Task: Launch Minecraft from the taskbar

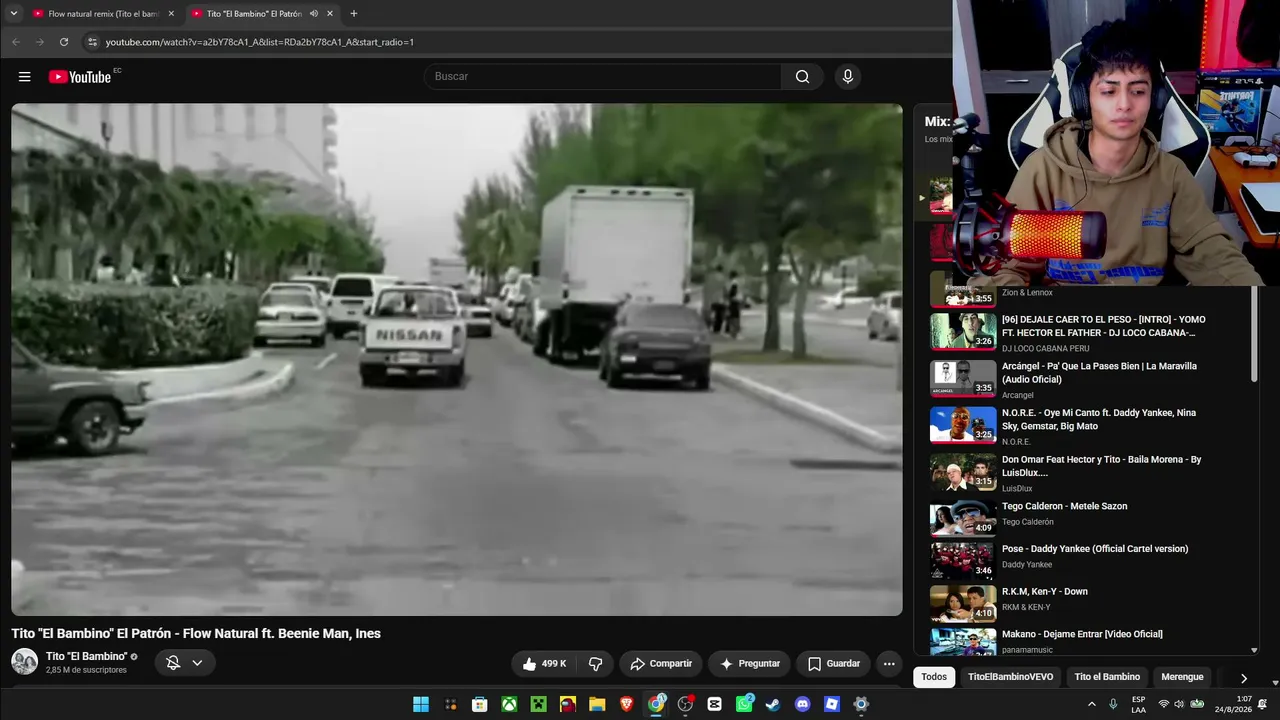Action: pos(538,704)
